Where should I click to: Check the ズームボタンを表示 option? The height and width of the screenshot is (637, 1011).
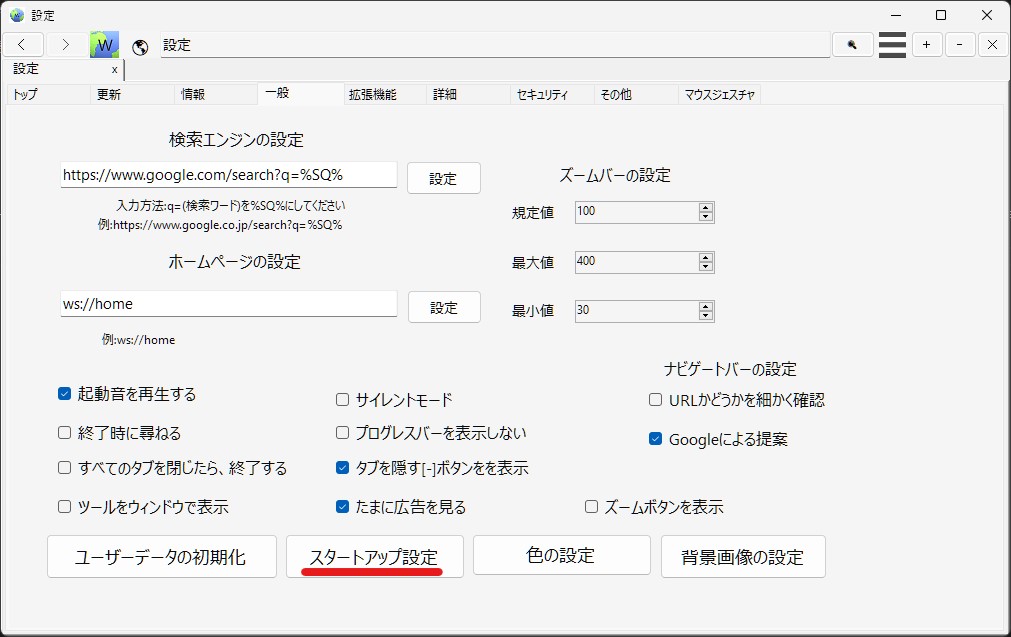pyautogui.click(x=591, y=507)
